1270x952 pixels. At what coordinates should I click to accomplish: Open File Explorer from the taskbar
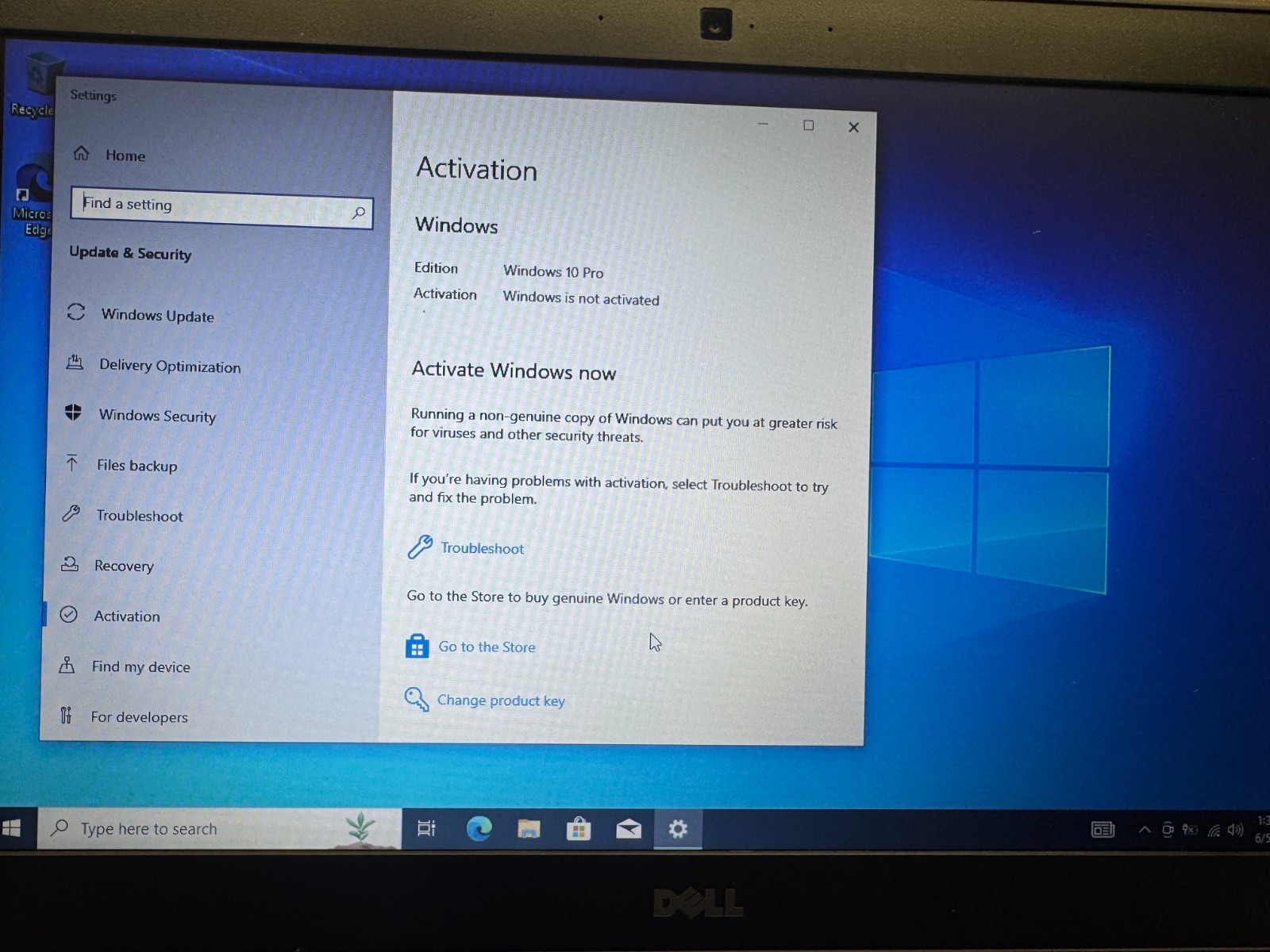click(x=529, y=829)
